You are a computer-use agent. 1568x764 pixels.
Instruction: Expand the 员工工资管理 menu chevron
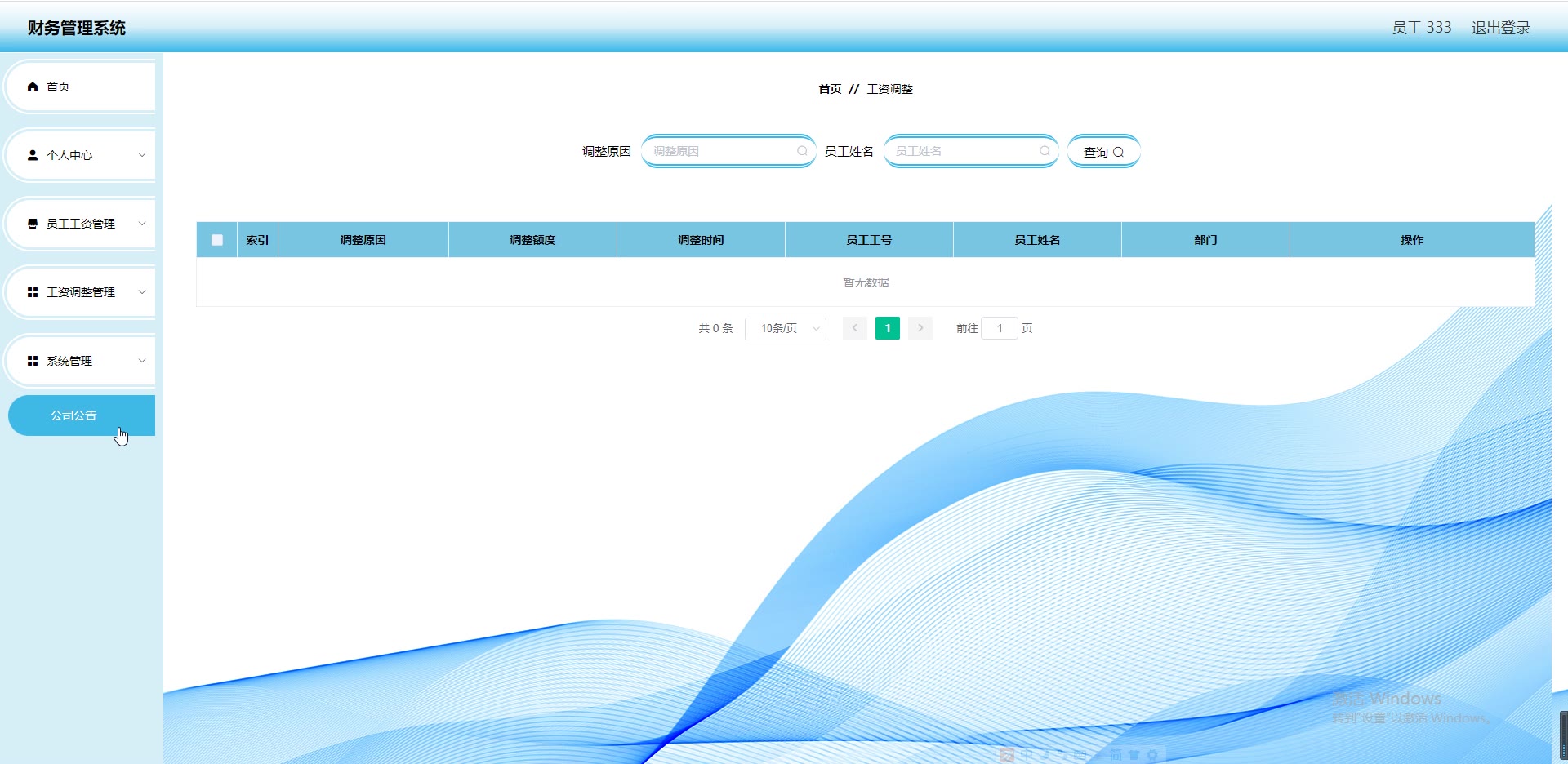142,224
